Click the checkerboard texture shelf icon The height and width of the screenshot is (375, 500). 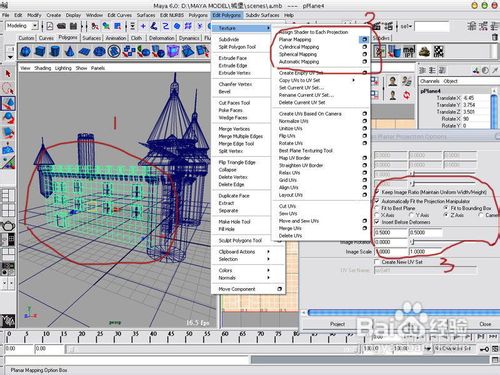coord(438,51)
